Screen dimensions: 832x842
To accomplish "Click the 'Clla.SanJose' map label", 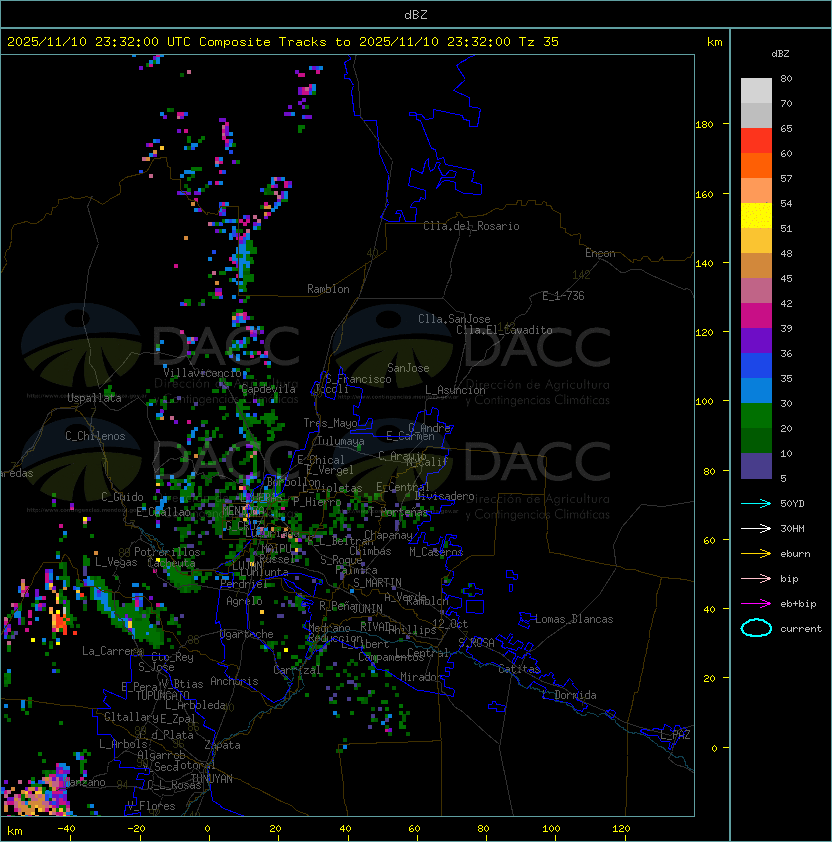I will coord(454,319).
